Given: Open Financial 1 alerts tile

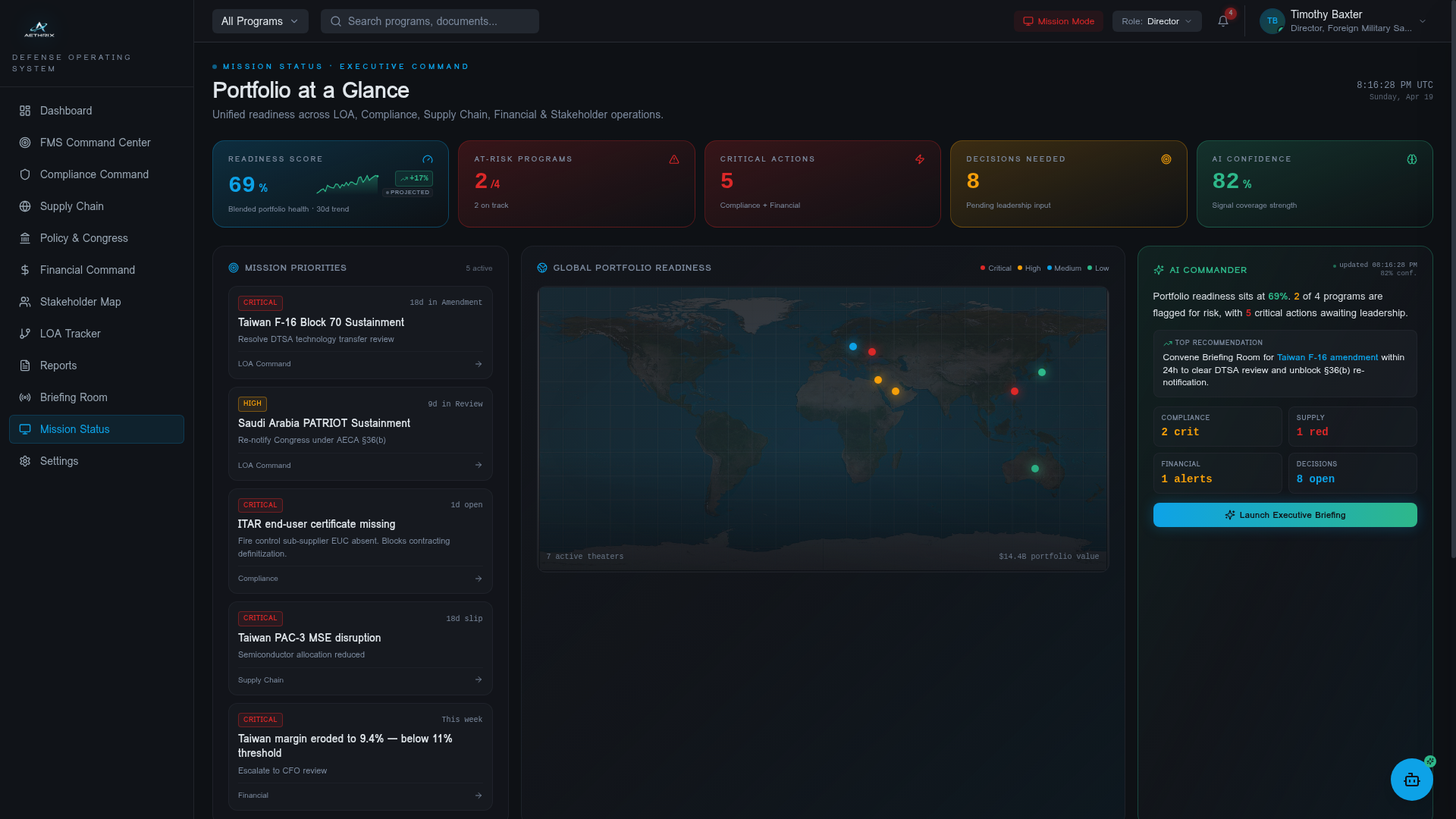Looking at the screenshot, I should (1217, 473).
